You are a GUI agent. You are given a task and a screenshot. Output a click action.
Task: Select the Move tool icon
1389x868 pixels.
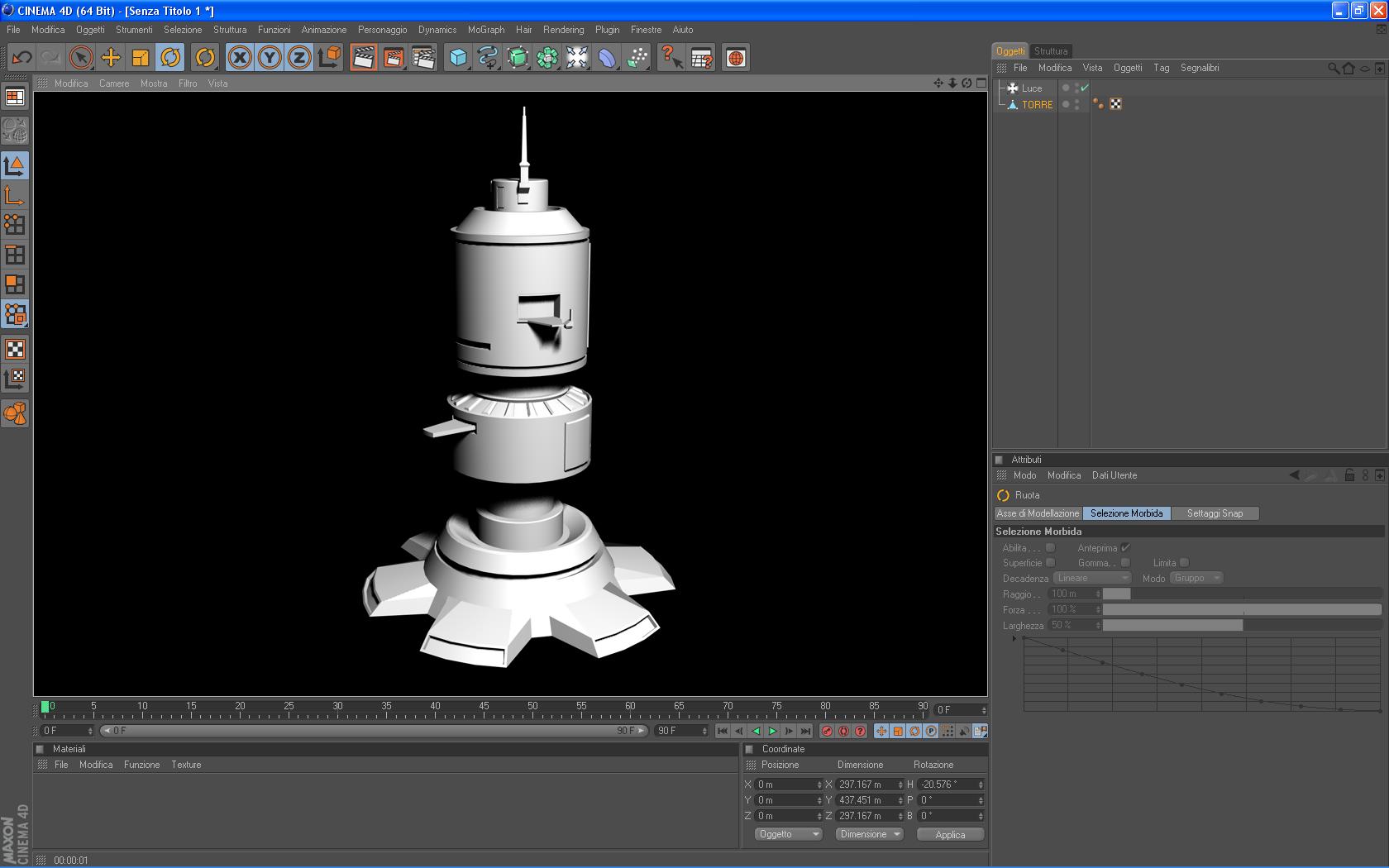click(x=111, y=58)
